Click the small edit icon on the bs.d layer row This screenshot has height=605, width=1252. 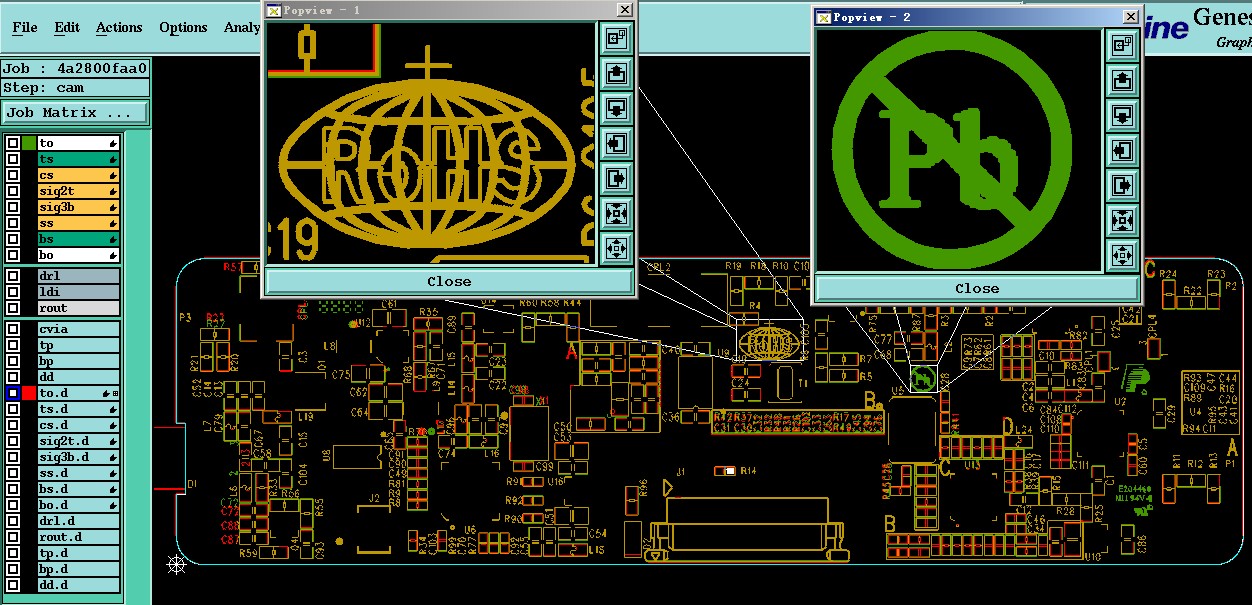coord(114,490)
